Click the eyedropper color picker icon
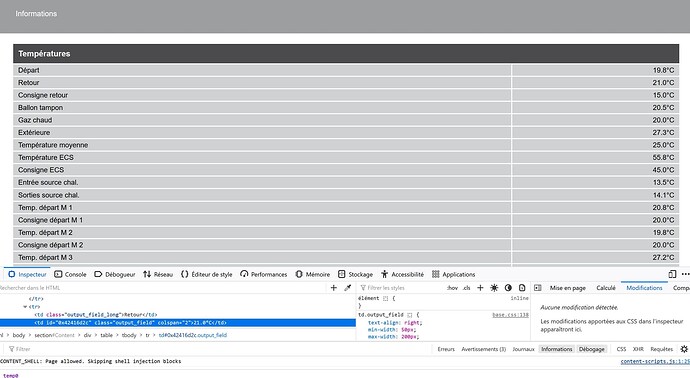The height and width of the screenshot is (378, 690). 348,288
